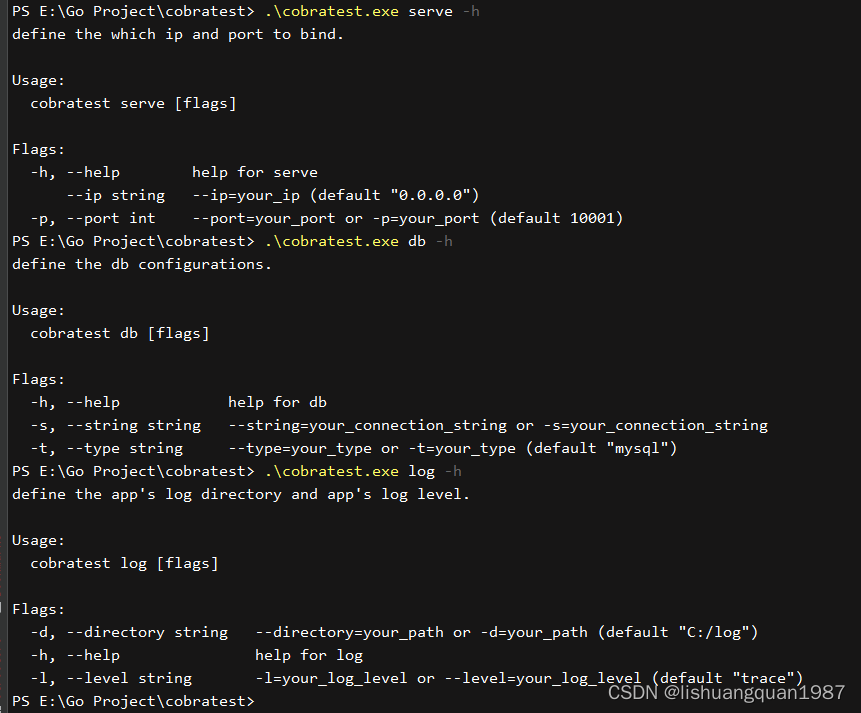Screen dimensions: 861x713
Task: Click the default port value 10001
Action: click(x=597, y=218)
